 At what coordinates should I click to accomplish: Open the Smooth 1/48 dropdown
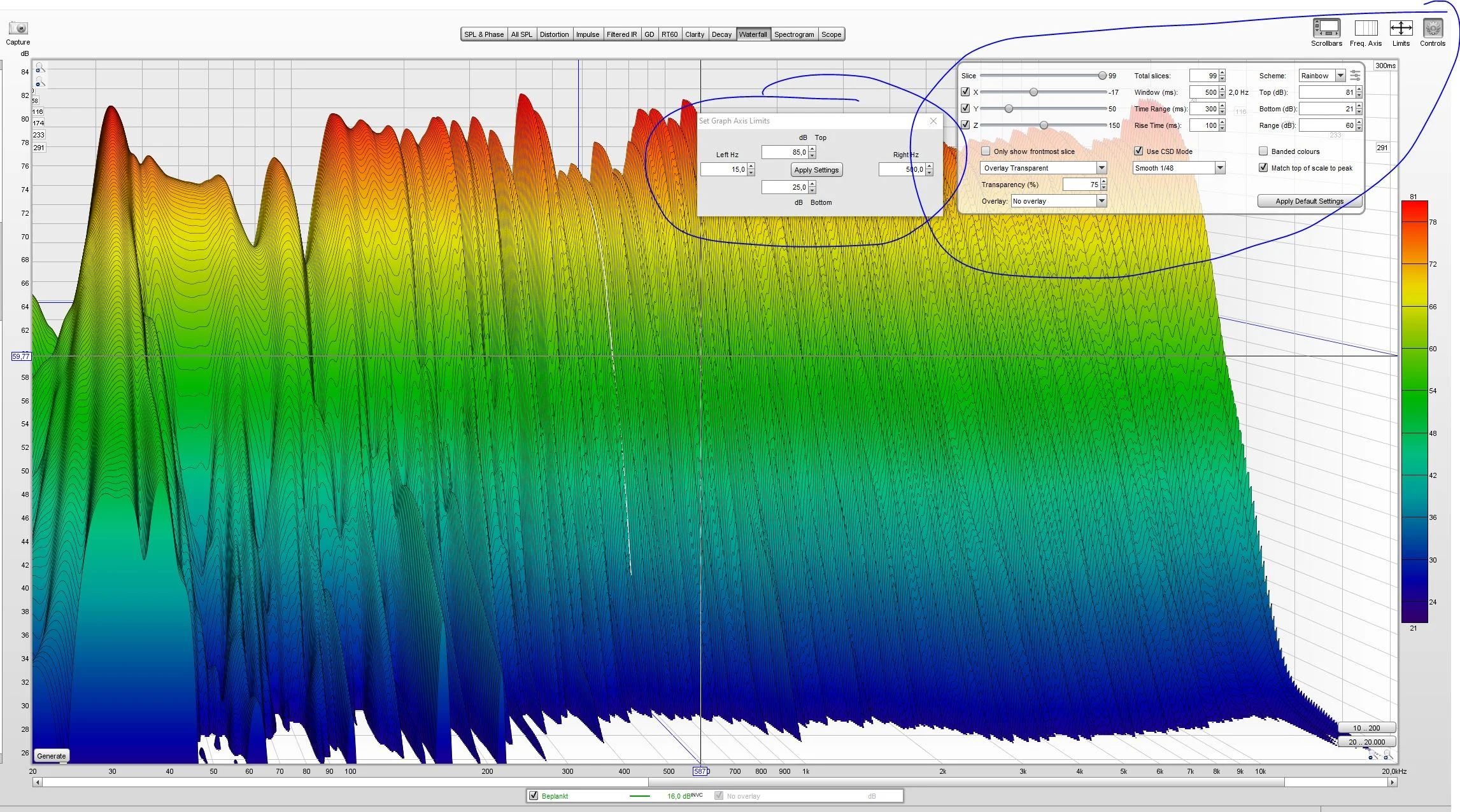click(1179, 168)
